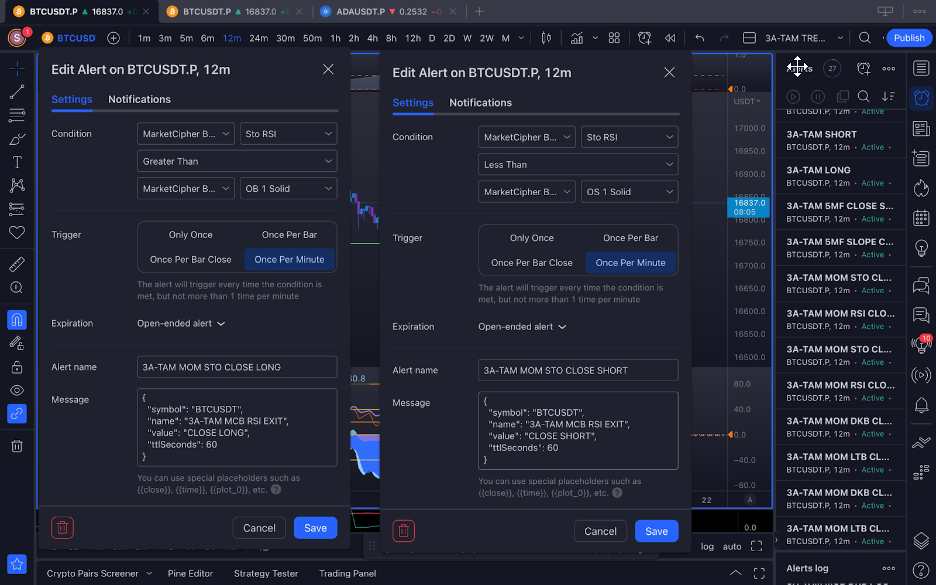Switch to Notifications tab in CLOSE SHORT dialog
Screen dimensions: 936x585
coord(481,103)
